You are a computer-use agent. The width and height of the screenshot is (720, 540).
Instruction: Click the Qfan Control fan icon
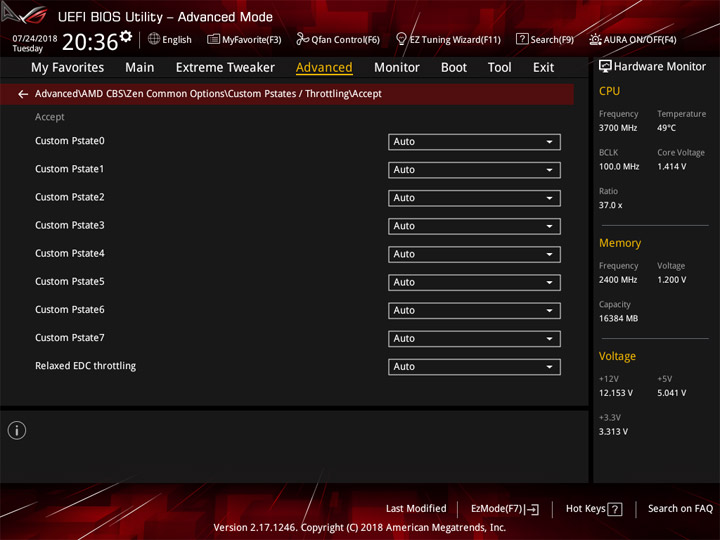coord(302,39)
